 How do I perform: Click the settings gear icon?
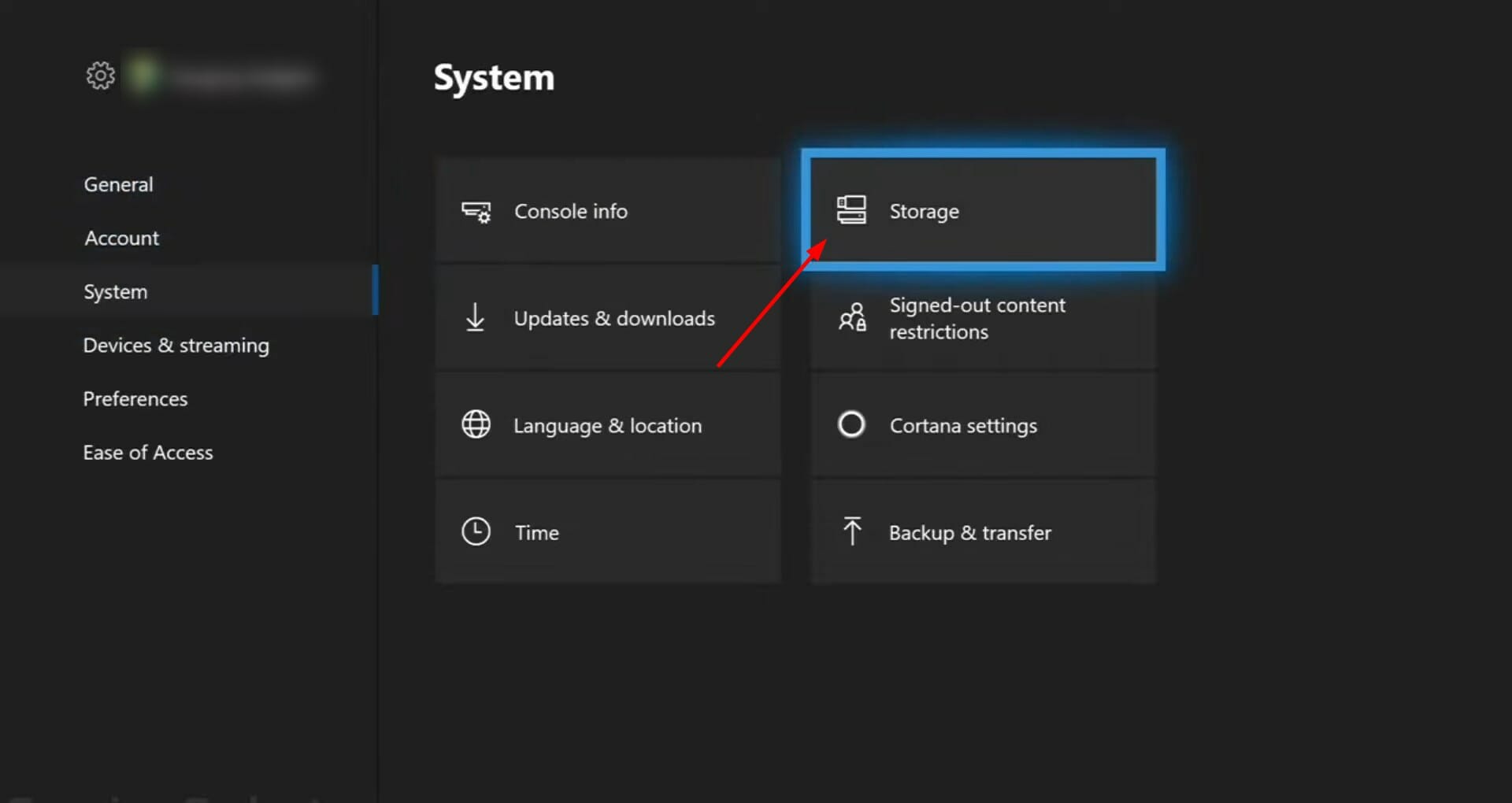coord(100,76)
